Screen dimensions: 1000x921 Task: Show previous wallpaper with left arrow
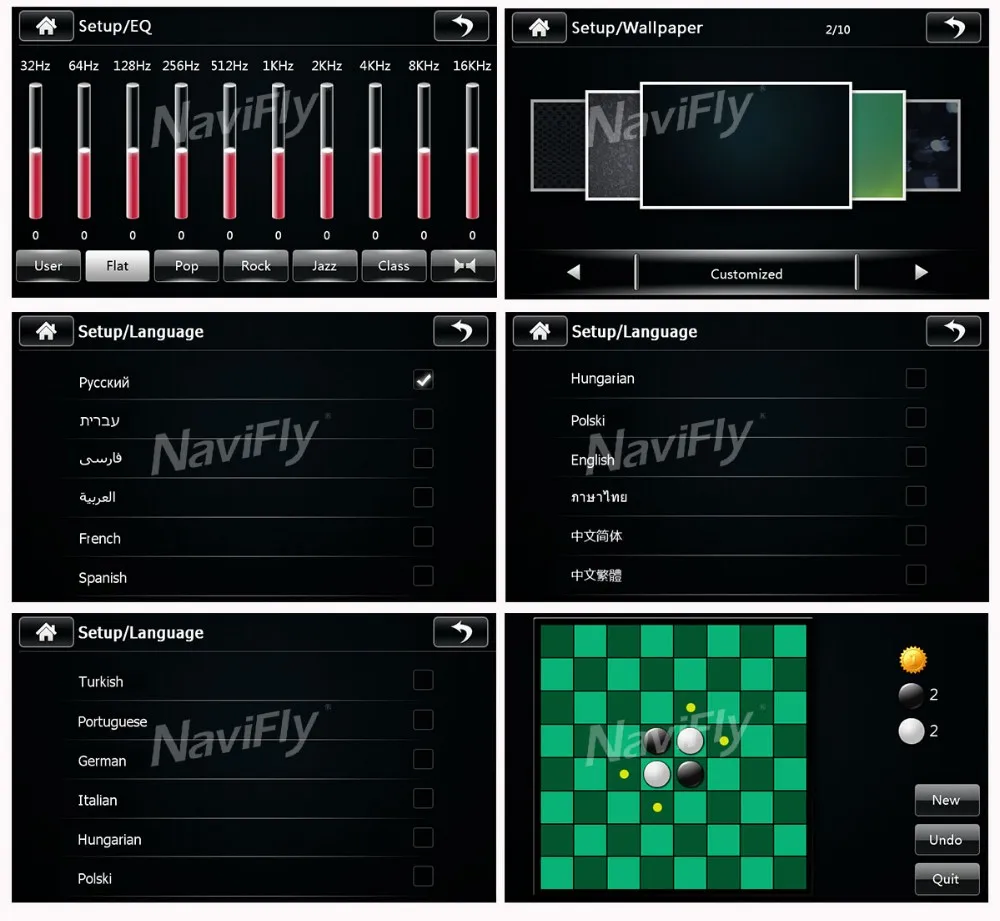(x=573, y=272)
